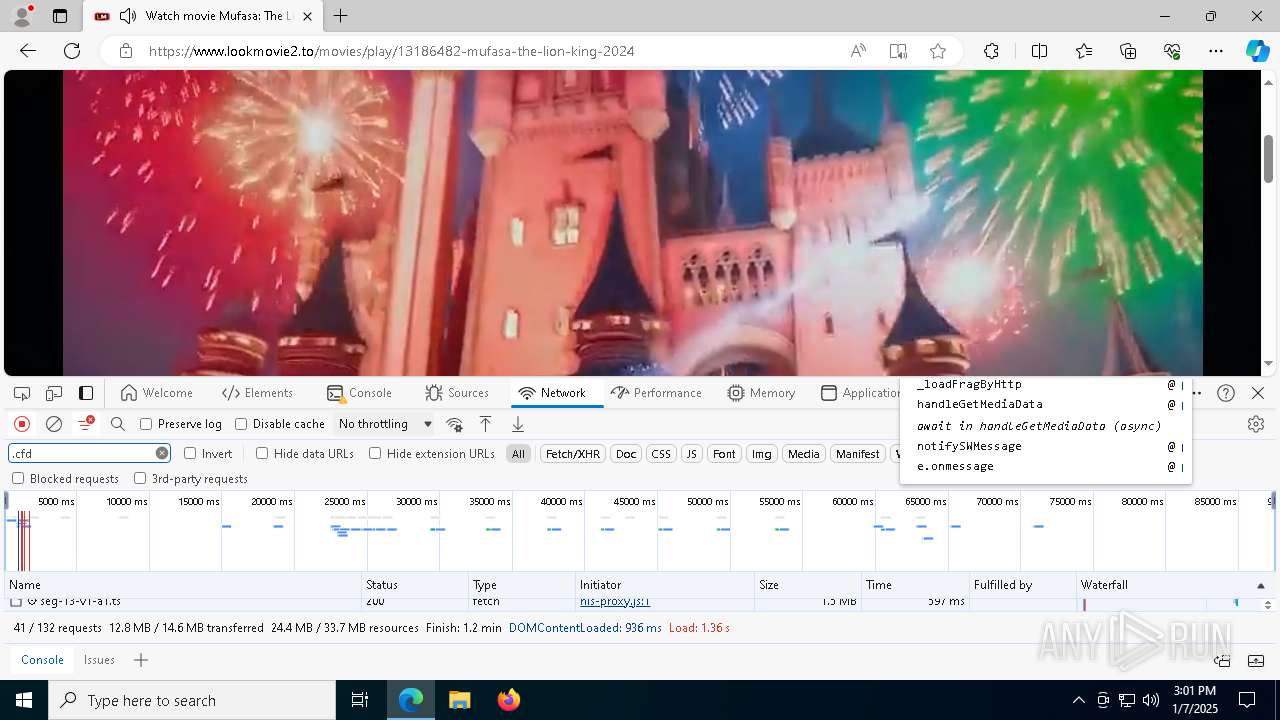Toggle device emulation icon in DevTools
The width and height of the screenshot is (1280, 720).
coord(54,393)
